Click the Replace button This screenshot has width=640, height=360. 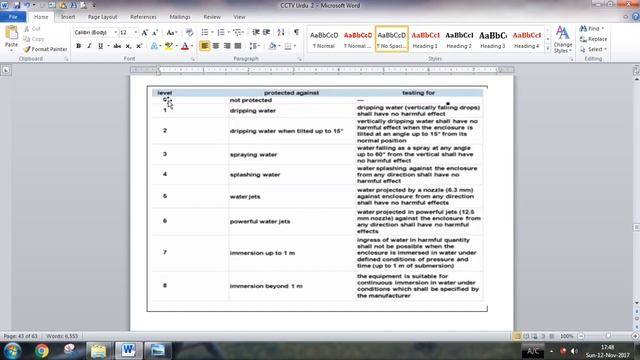[593, 39]
